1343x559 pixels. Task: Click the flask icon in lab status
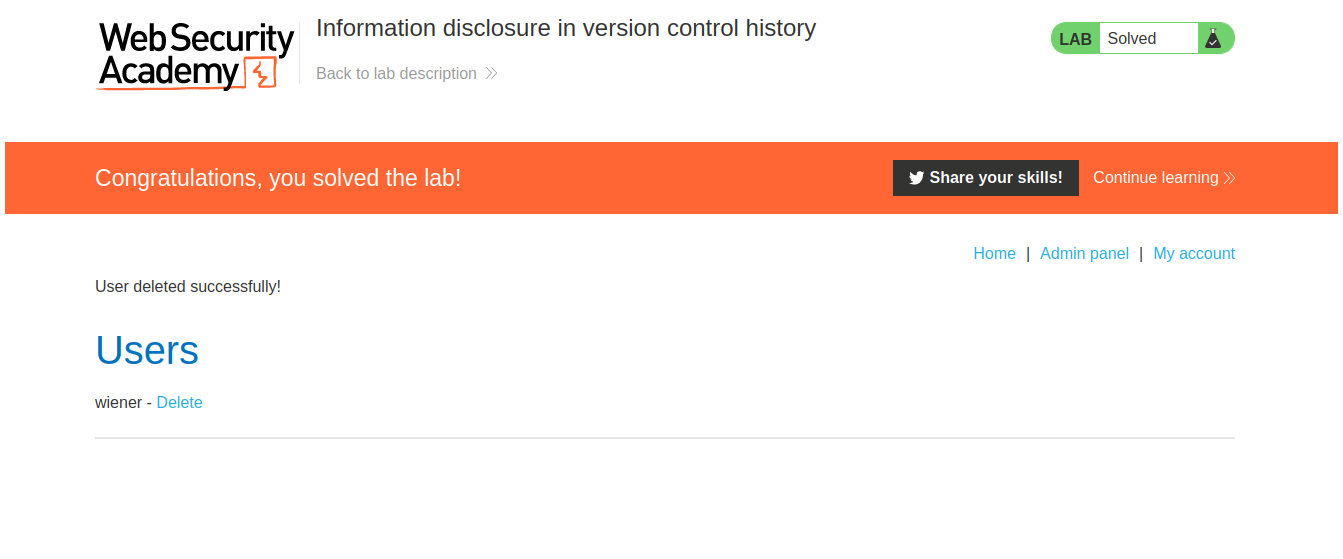pyautogui.click(x=1213, y=39)
